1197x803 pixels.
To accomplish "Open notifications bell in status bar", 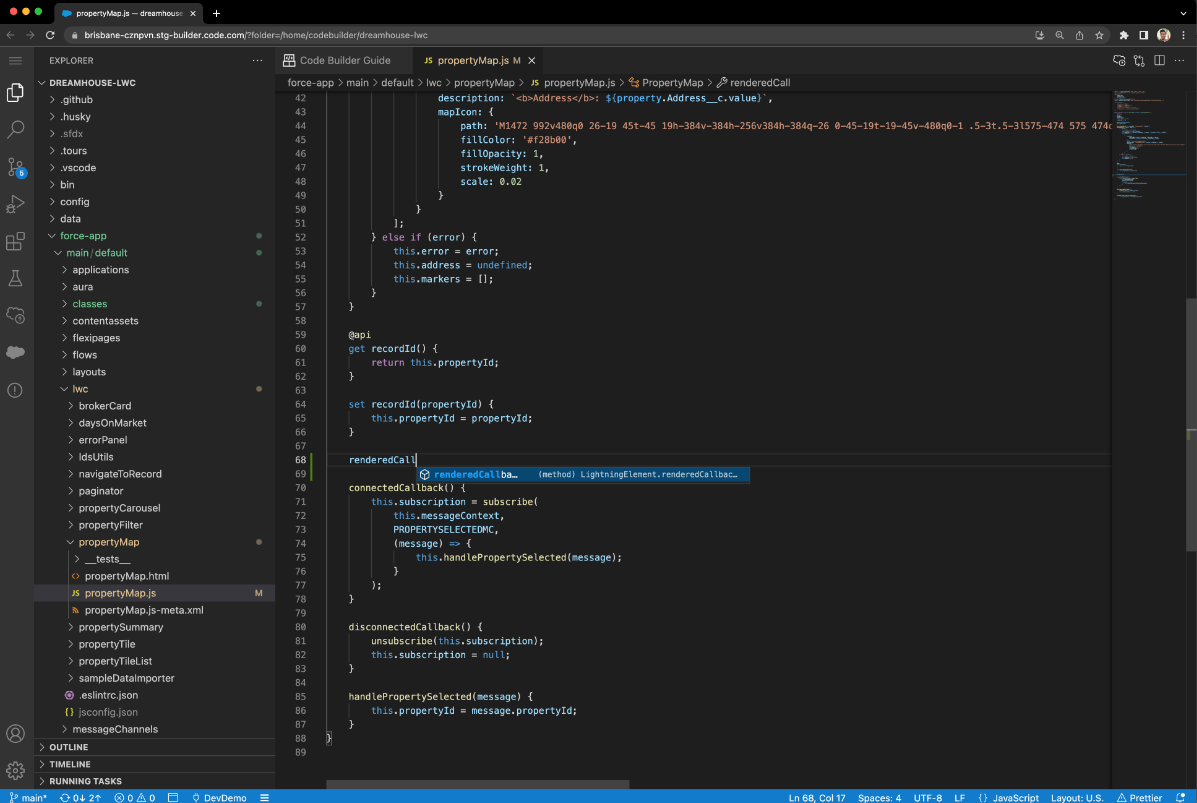I will pos(1180,798).
